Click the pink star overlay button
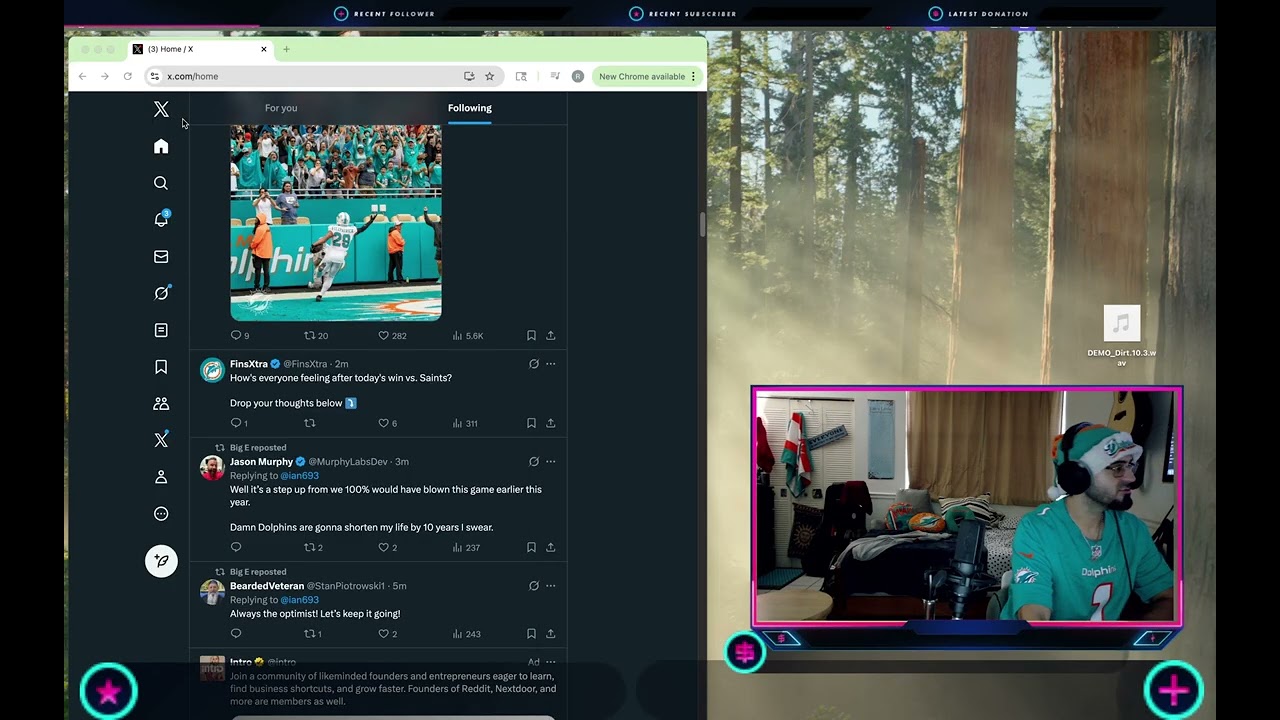1280x720 pixels. [108, 691]
